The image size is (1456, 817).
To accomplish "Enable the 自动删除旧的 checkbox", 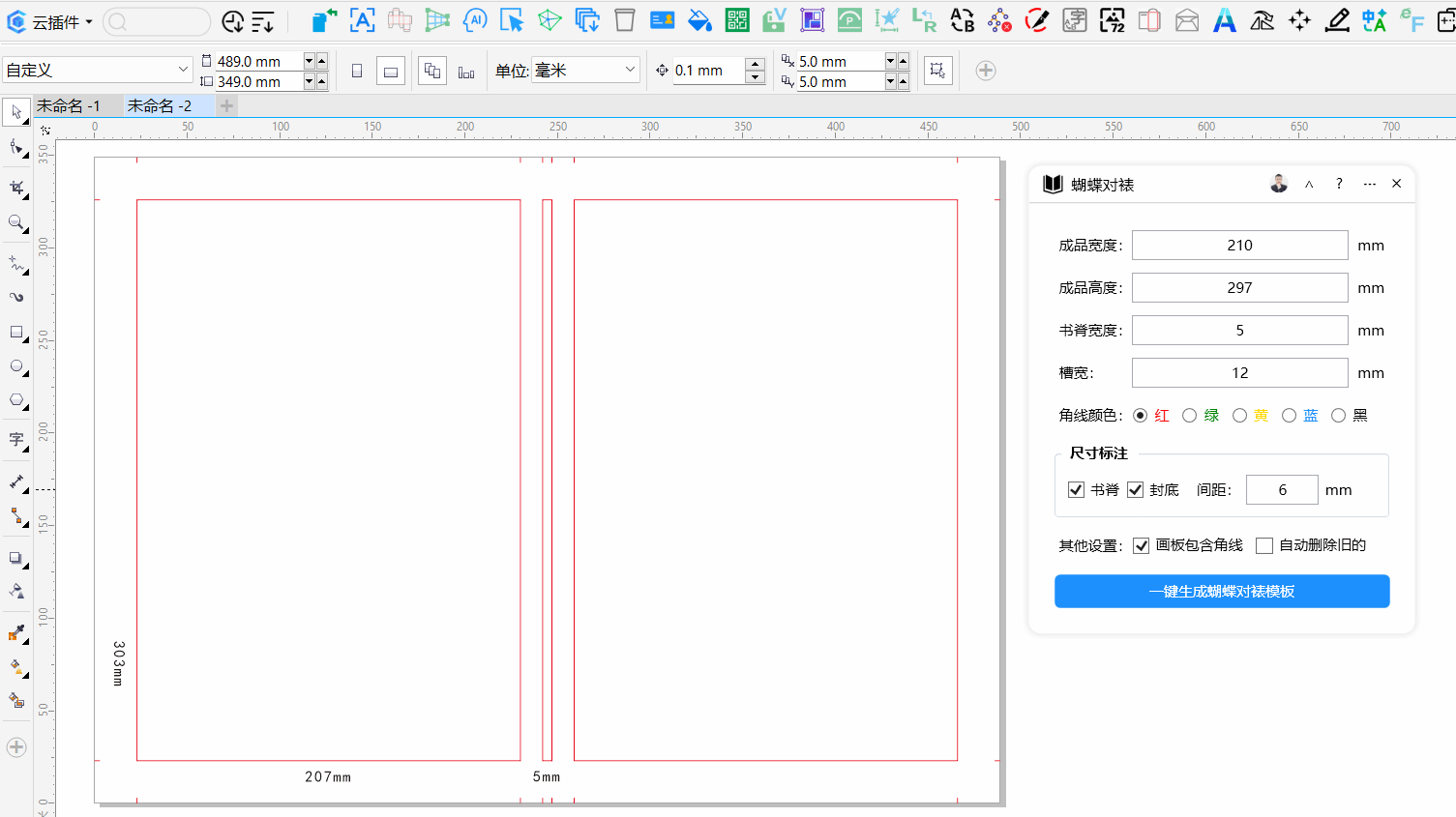I will click(1263, 545).
